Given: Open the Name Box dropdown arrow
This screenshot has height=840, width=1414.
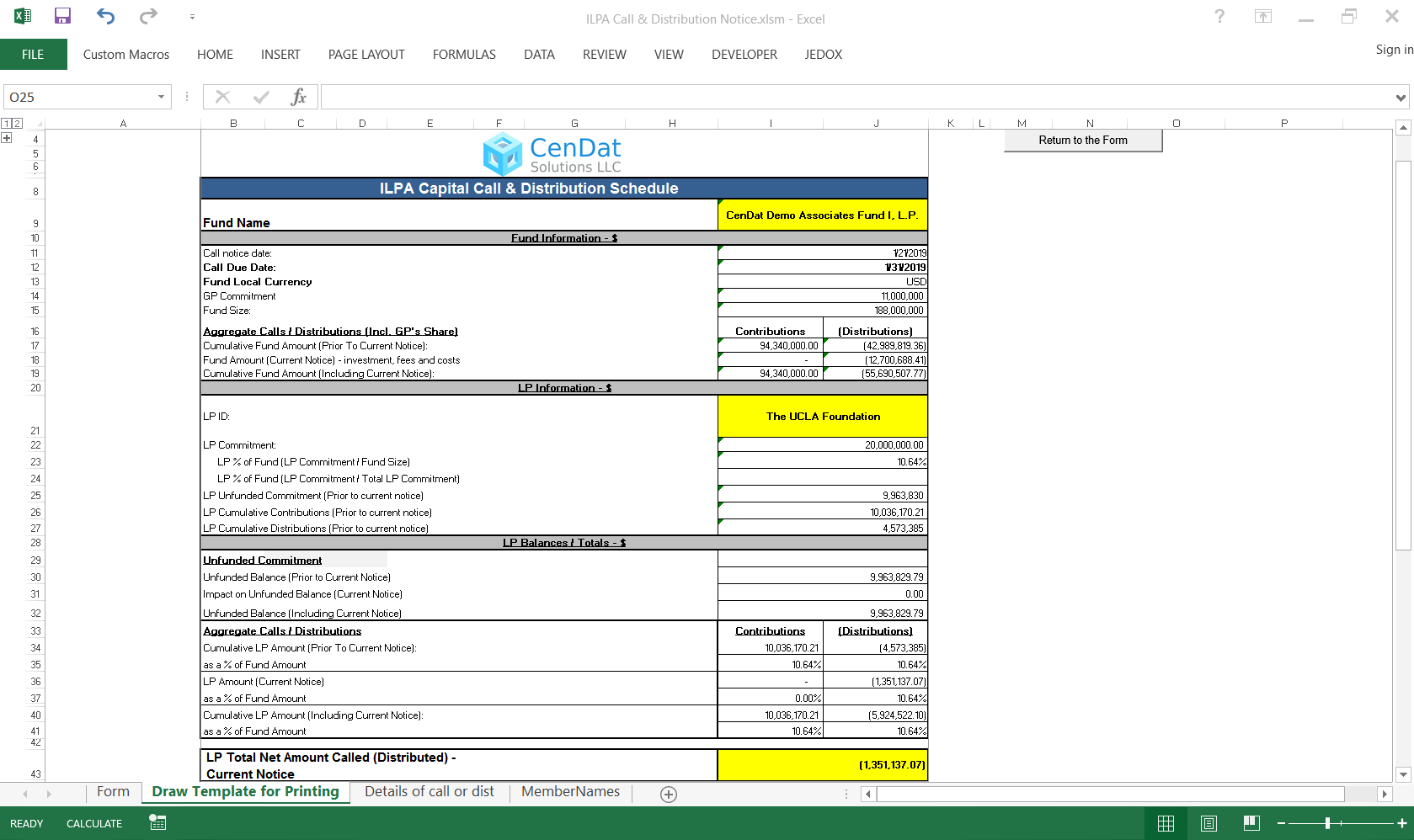Looking at the screenshot, I should [161, 97].
